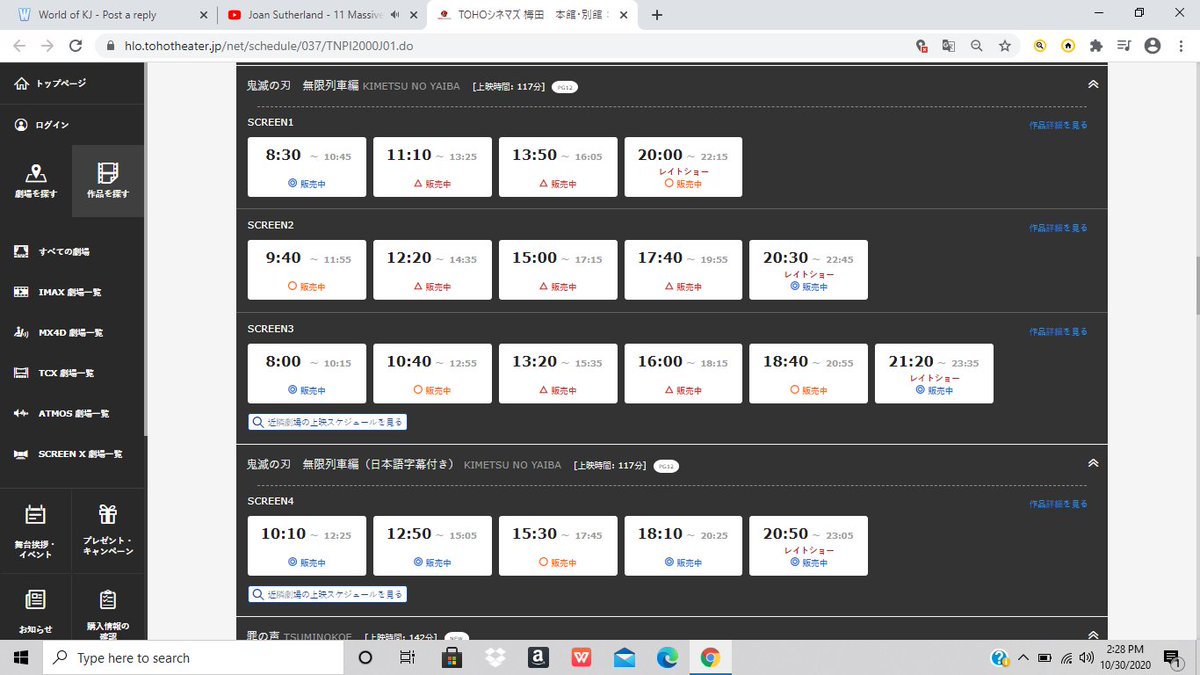Screen dimensions: 1200x675
Task: Select the 15:00 showtime on SCREEN2
Action: pos(558,270)
